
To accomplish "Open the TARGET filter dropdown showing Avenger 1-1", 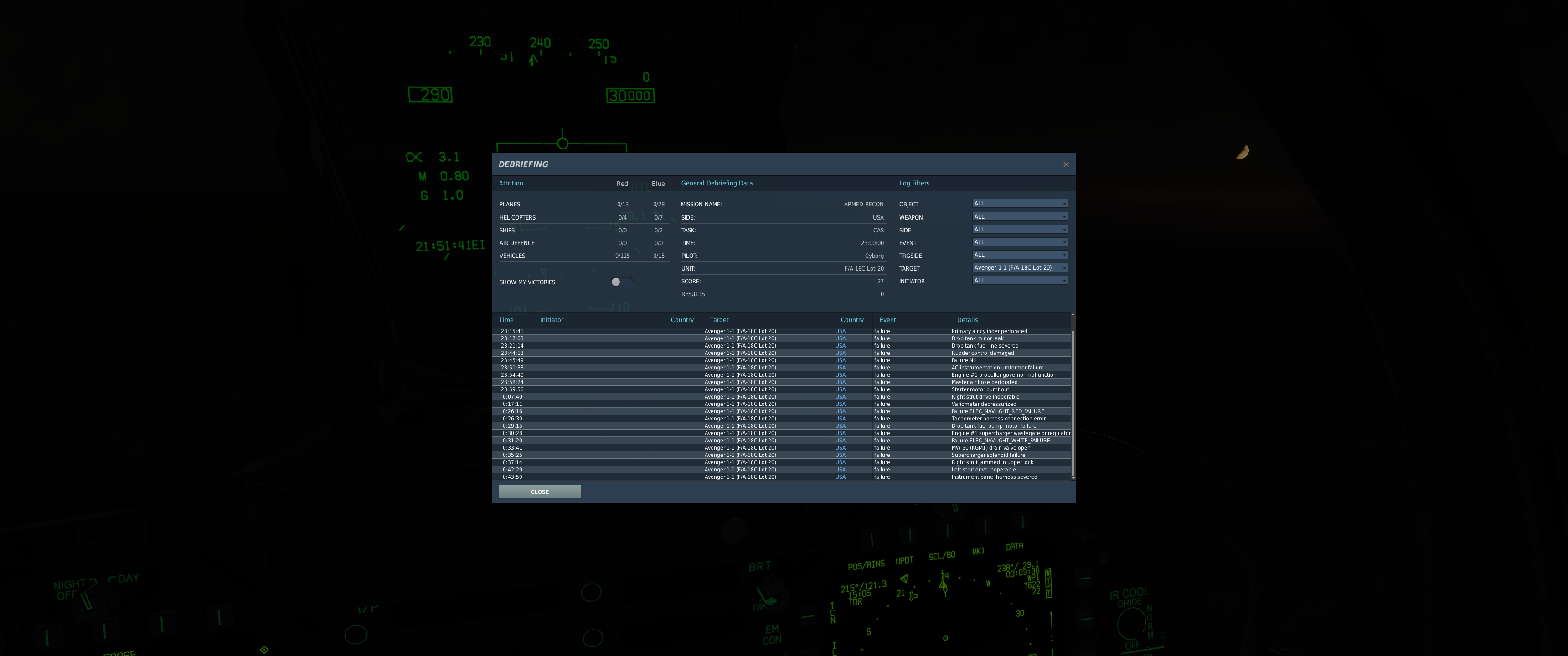I will 1020,268.
